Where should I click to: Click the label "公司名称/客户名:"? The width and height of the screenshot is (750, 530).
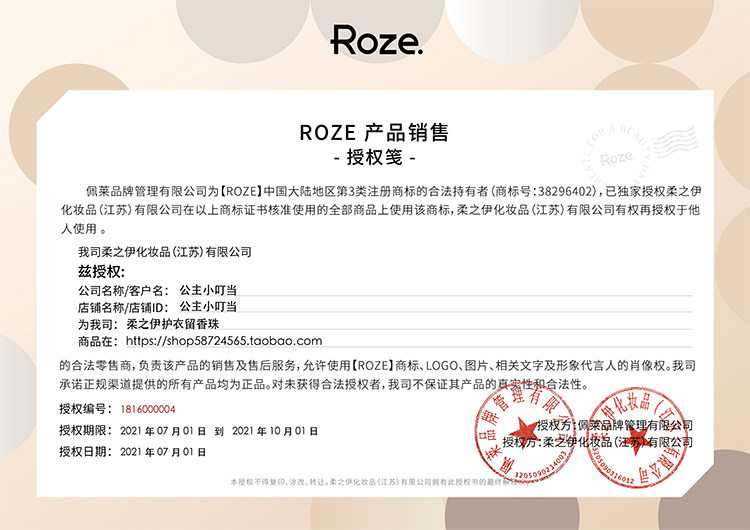click(123, 290)
